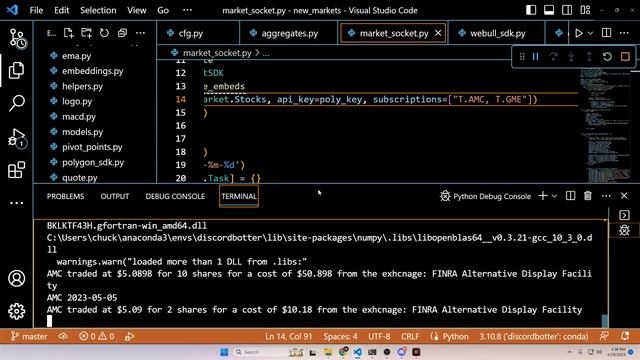
Task: Open editor more actions ellipsis menu
Action: point(624,33)
